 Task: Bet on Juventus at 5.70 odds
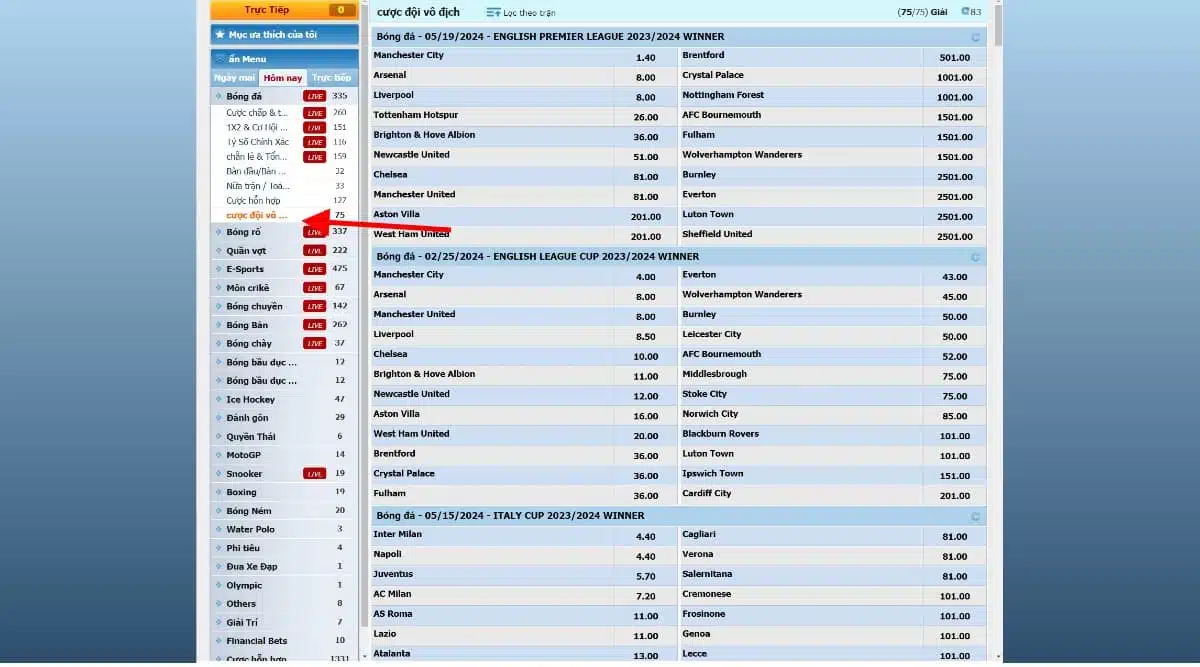pos(645,577)
